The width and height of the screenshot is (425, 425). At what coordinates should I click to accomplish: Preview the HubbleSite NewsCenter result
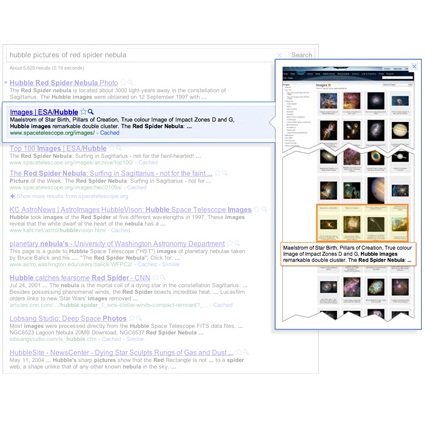(x=246, y=352)
